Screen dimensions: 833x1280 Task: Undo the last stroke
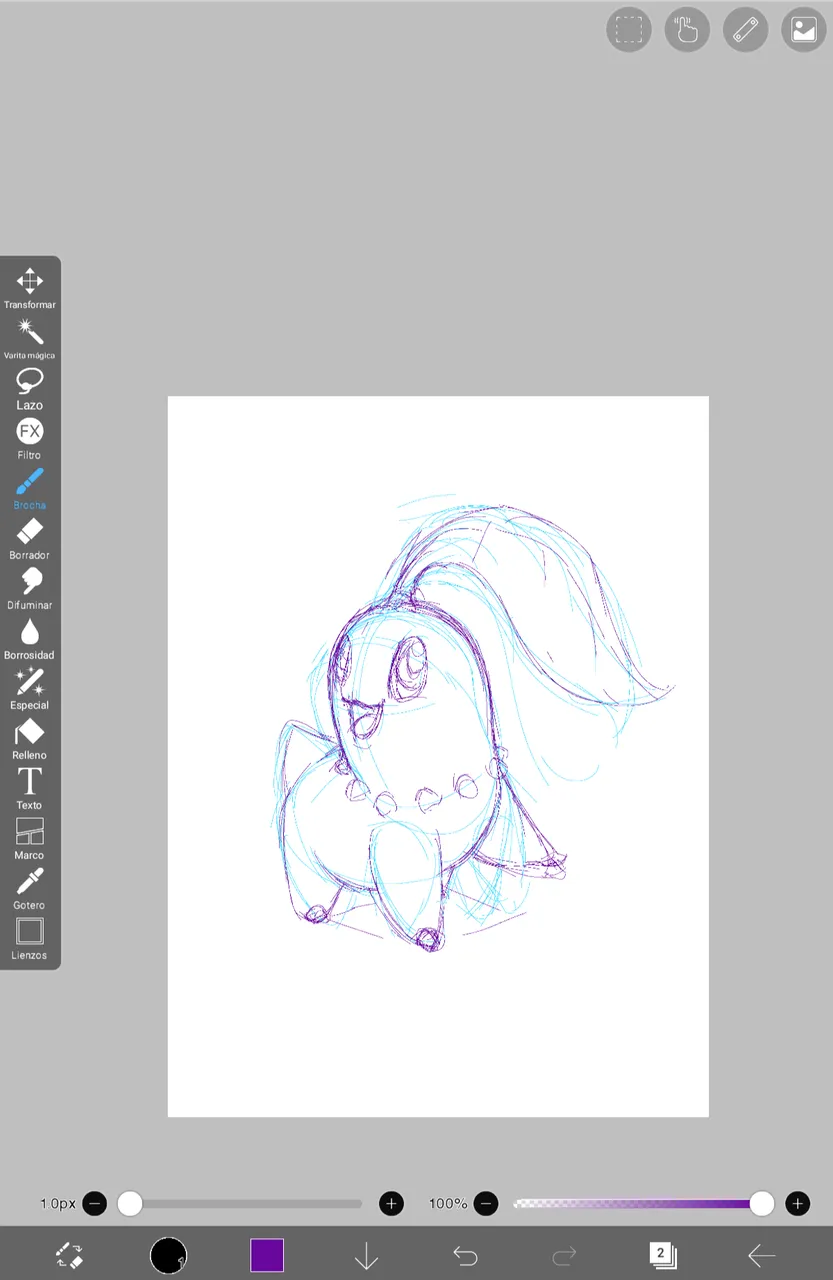(x=465, y=1255)
